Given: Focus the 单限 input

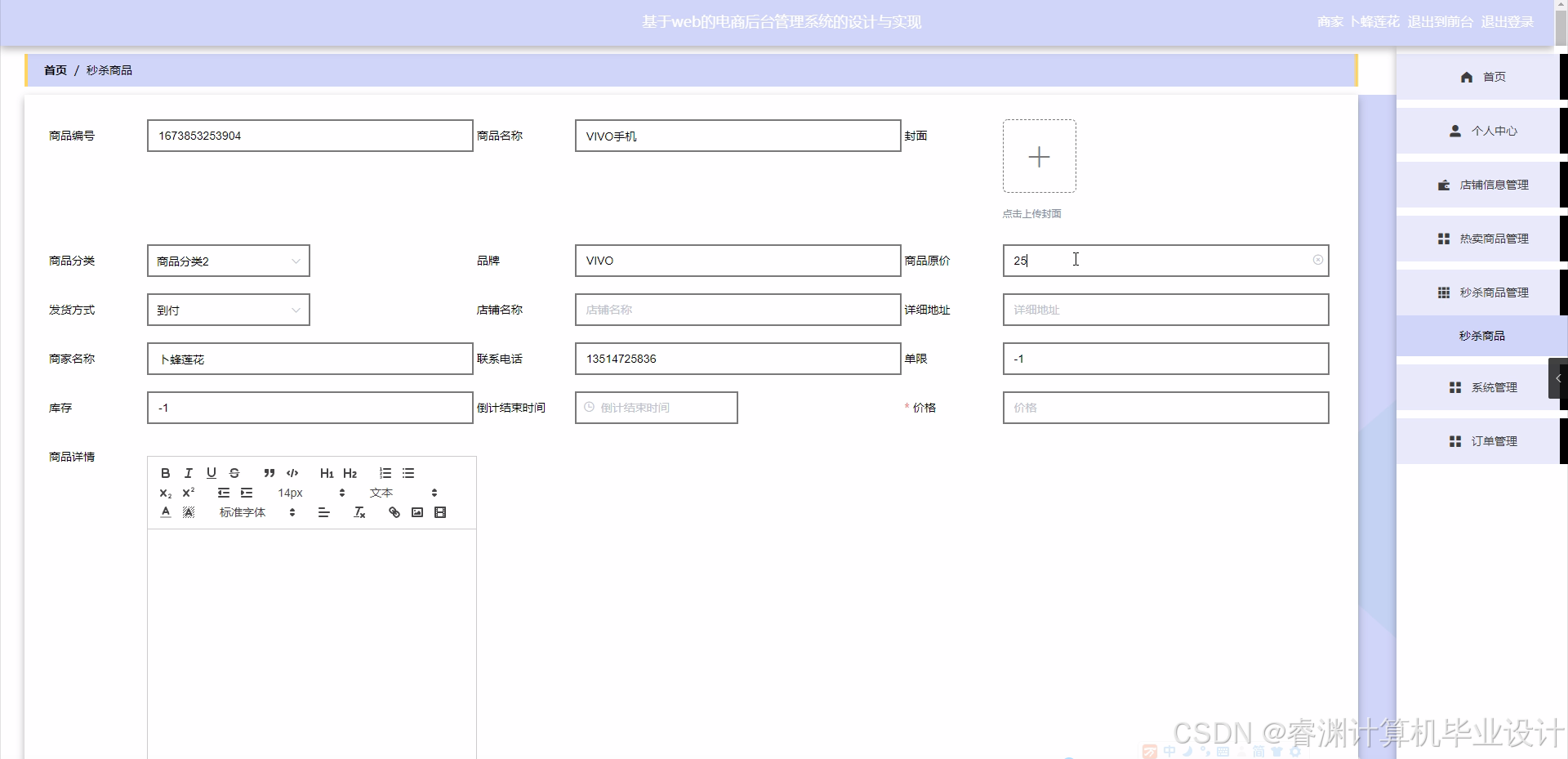Looking at the screenshot, I should click(1166, 359).
